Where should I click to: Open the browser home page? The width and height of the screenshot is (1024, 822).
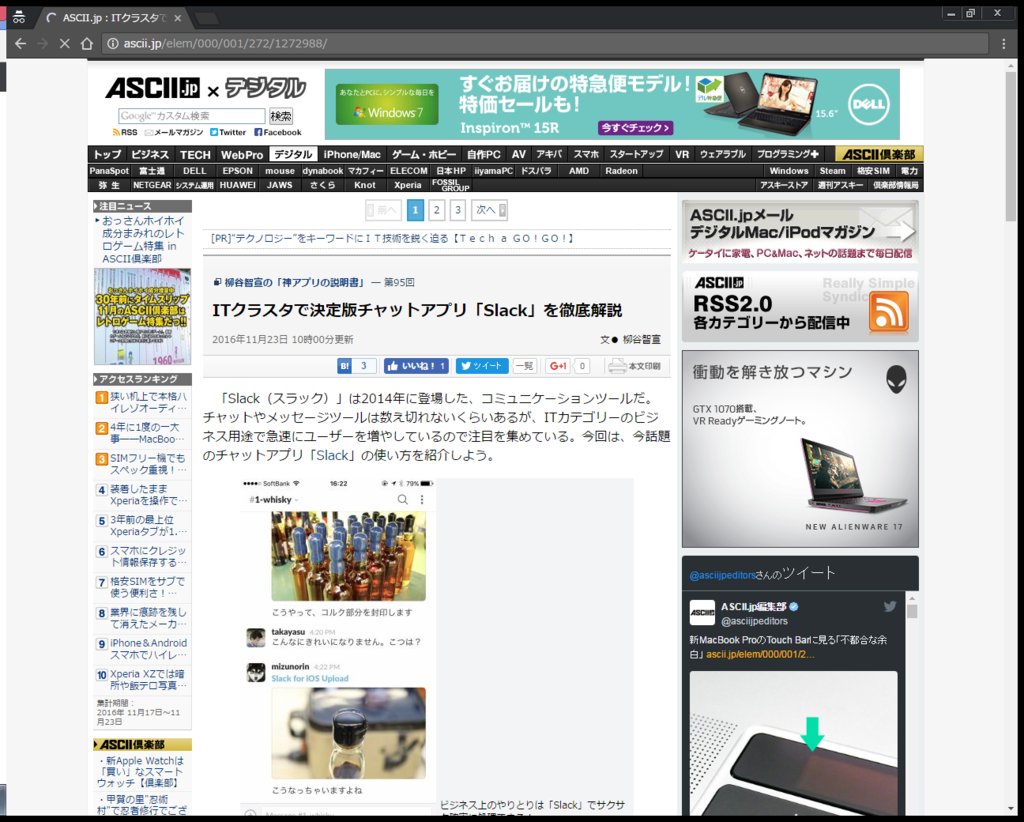coord(87,44)
